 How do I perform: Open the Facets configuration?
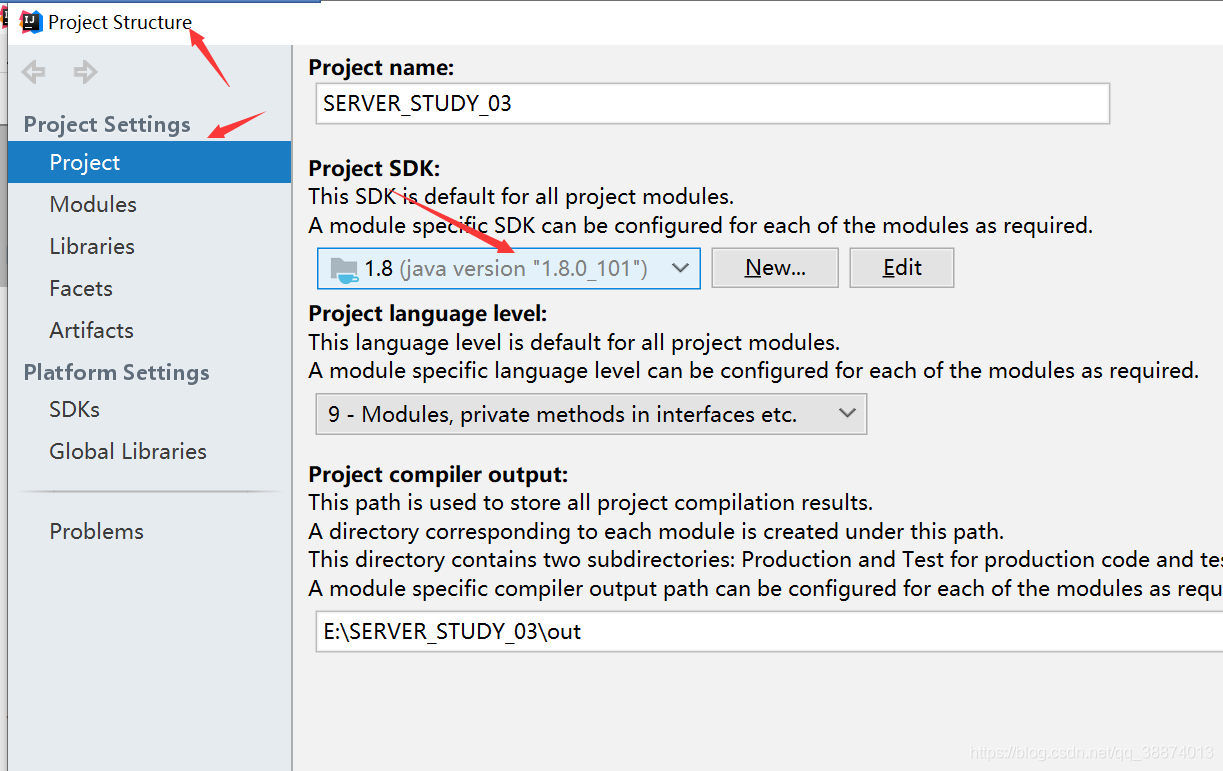click(x=80, y=287)
